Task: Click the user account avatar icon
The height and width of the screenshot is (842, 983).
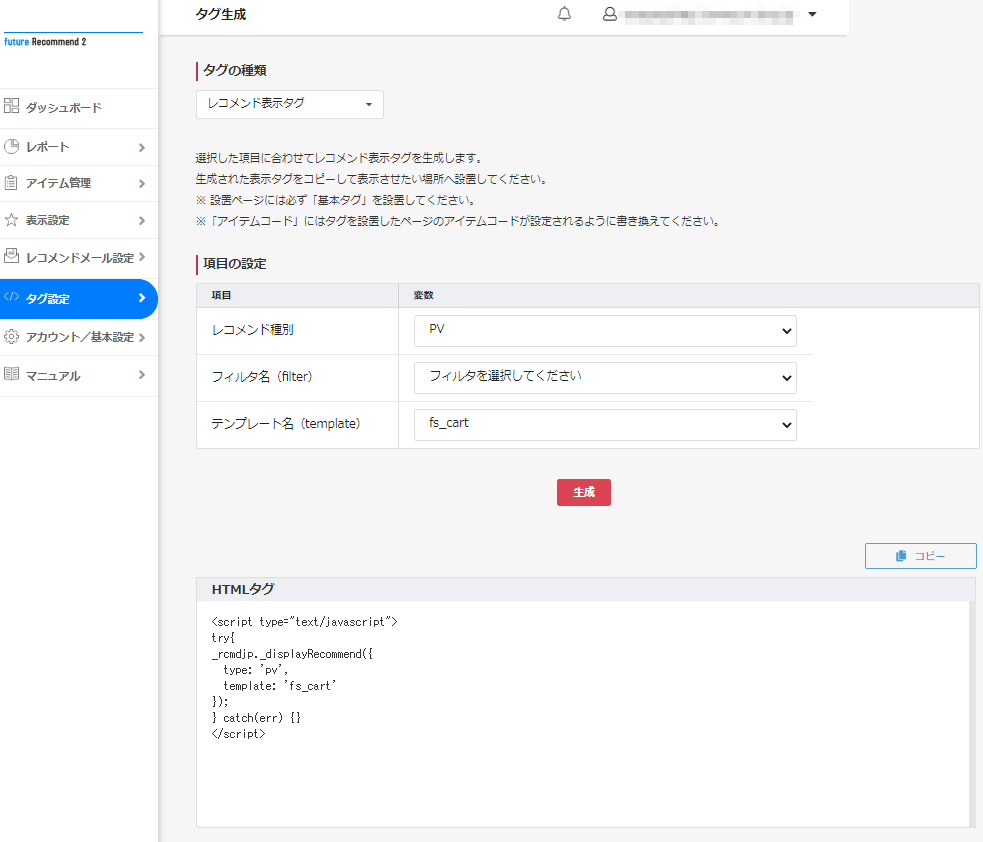Action: pyautogui.click(x=609, y=14)
